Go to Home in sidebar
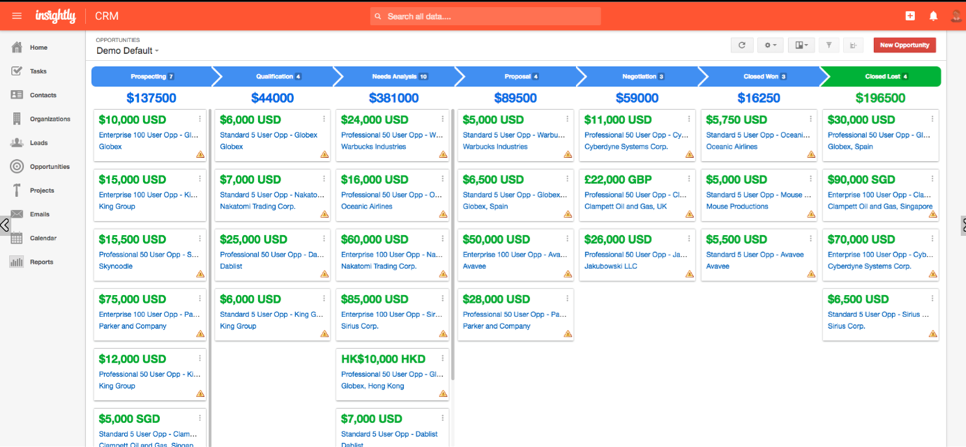Viewport: 966px width, 447px height. point(38,47)
